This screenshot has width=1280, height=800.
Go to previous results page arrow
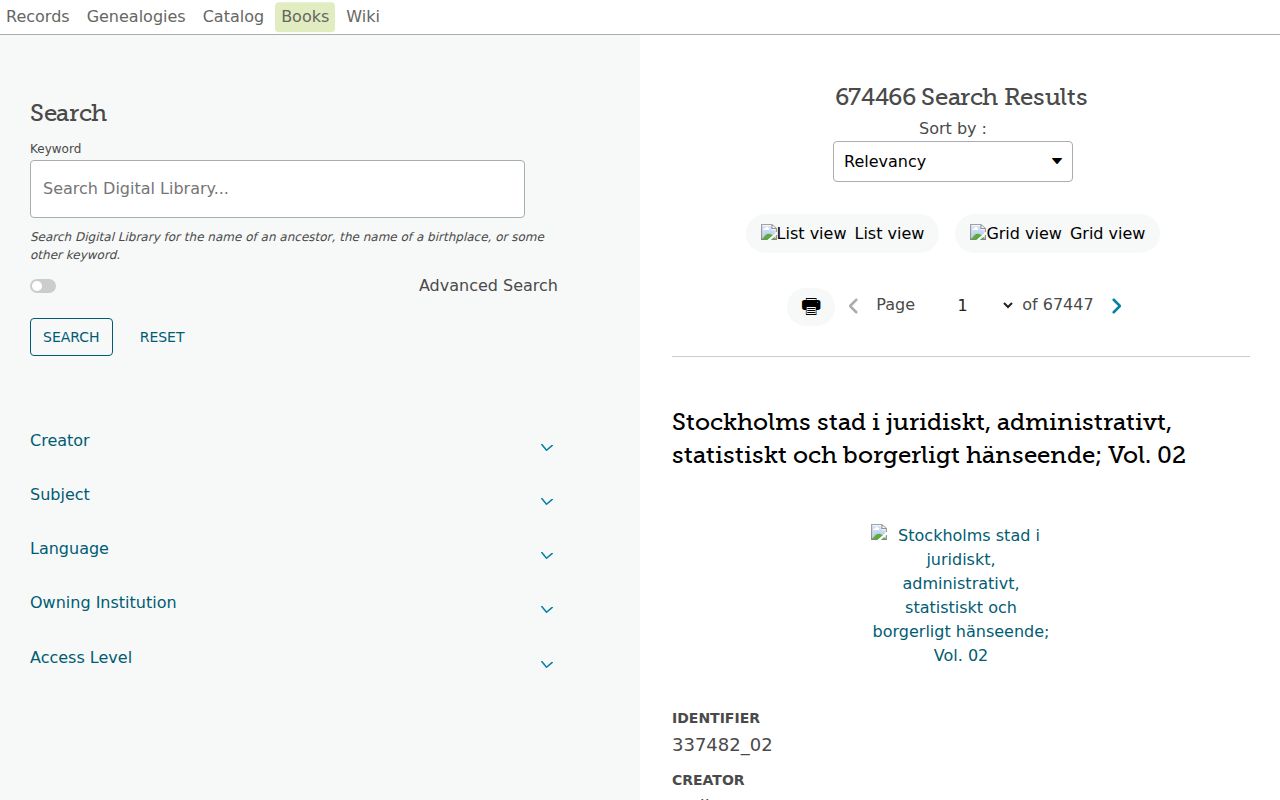coord(853,306)
